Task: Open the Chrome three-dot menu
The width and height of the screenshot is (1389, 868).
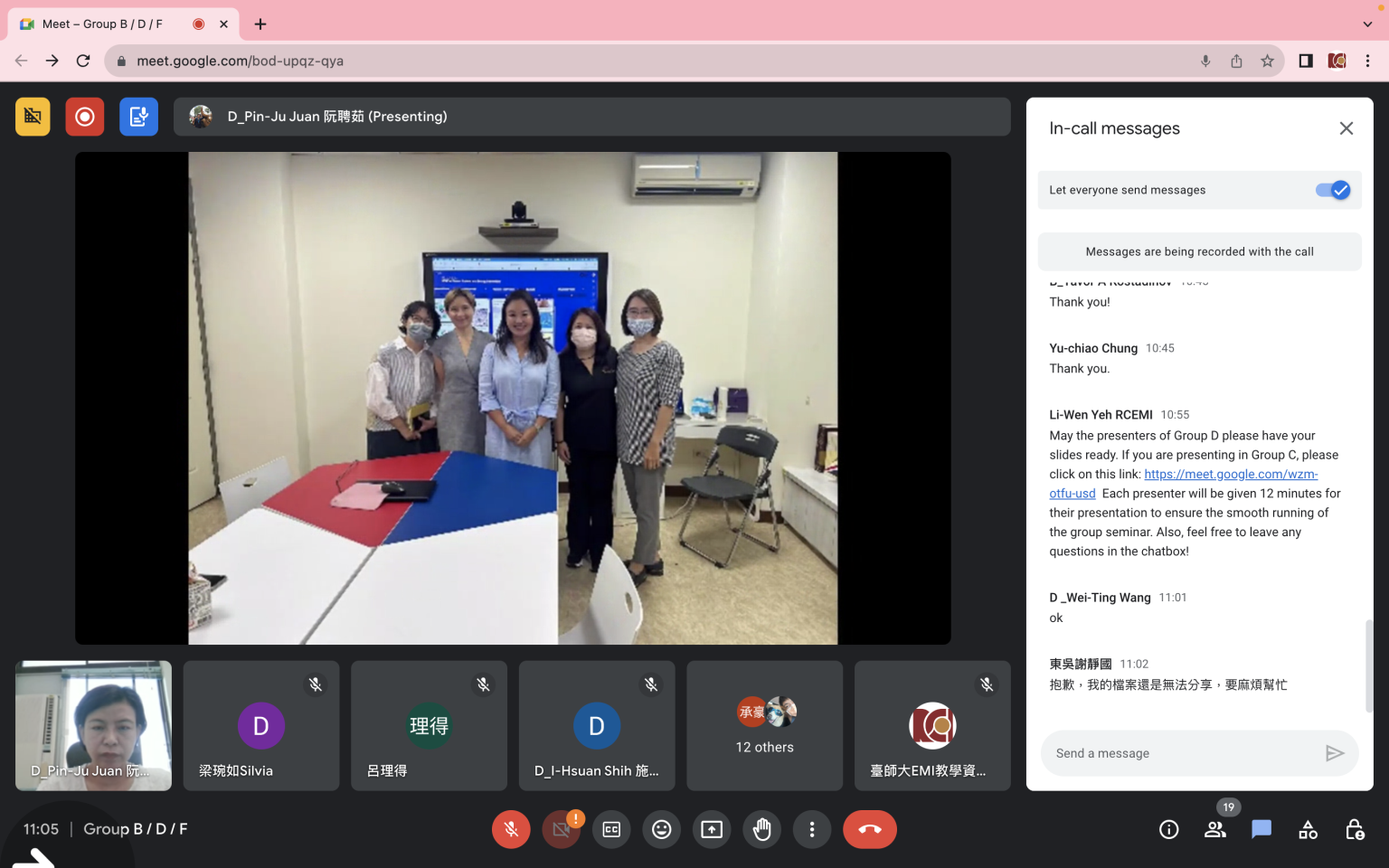Action: tap(1367, 61)
